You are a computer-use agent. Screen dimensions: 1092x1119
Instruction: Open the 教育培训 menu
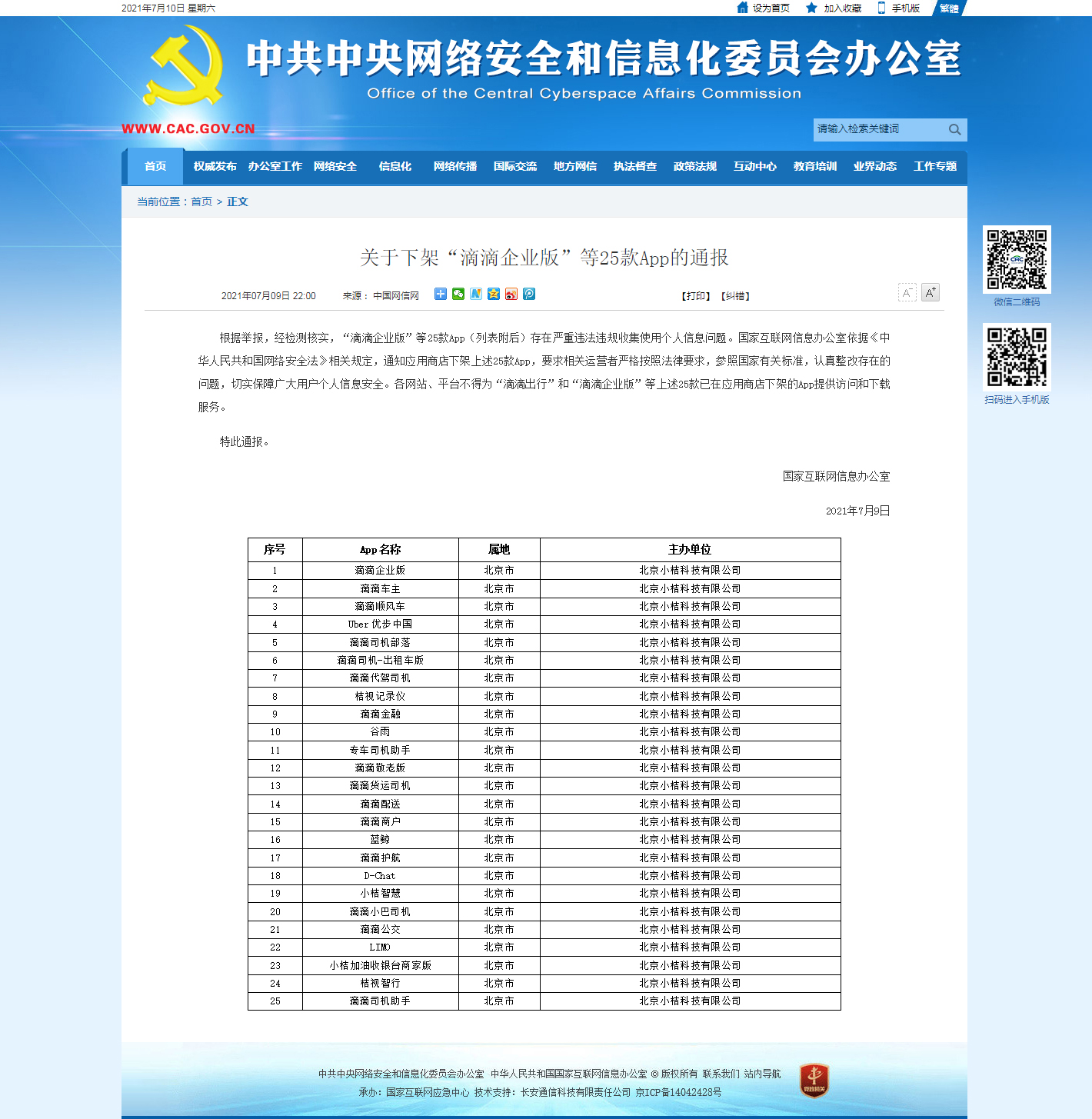815,166
